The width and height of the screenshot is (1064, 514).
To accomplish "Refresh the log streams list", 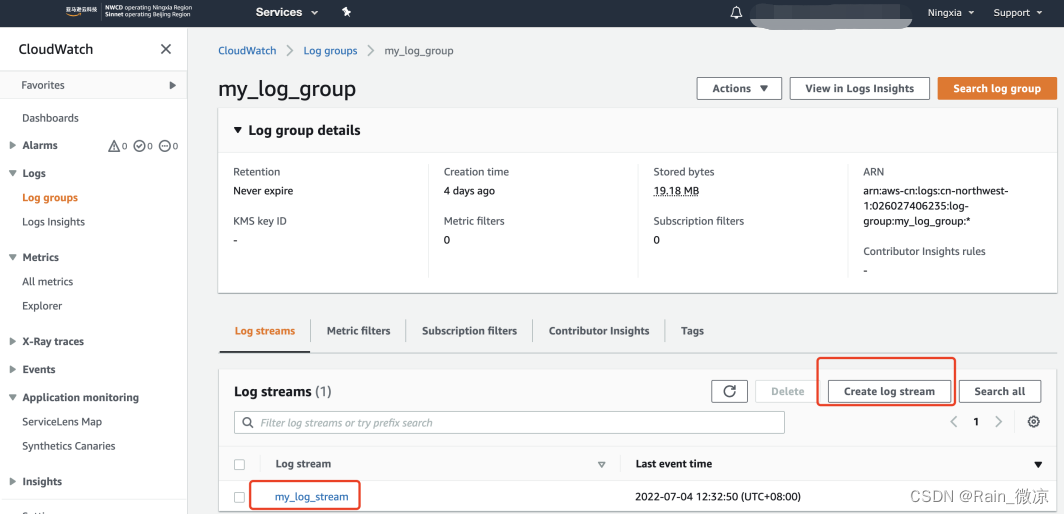I will pos(729,391).
